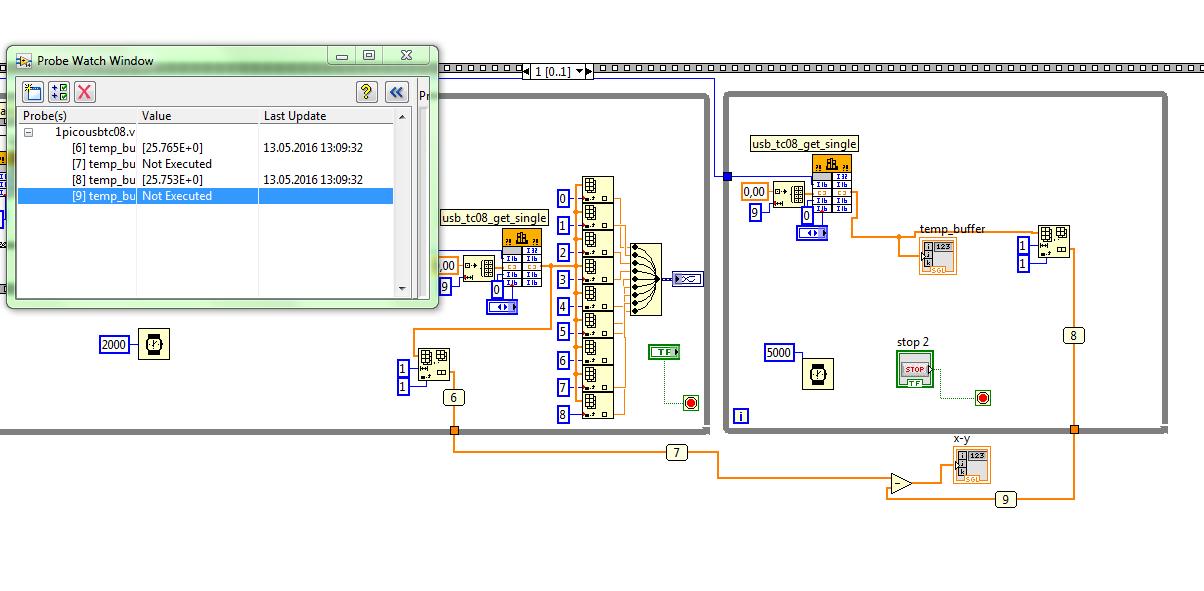The height and width of the screenshot is (591, 1204).
Task: Click constant 9 in right loop
Action: (755, 212)
